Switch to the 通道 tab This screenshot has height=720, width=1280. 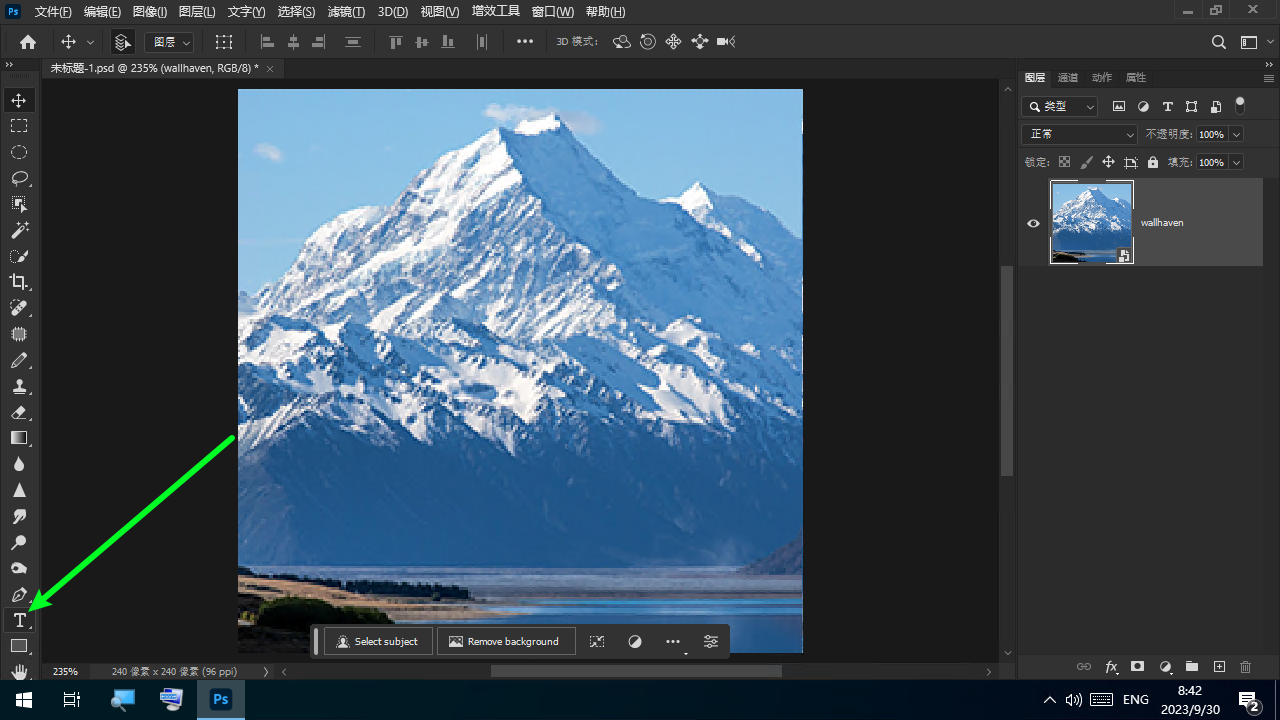pyautogui.click(x=1068, y=78)
